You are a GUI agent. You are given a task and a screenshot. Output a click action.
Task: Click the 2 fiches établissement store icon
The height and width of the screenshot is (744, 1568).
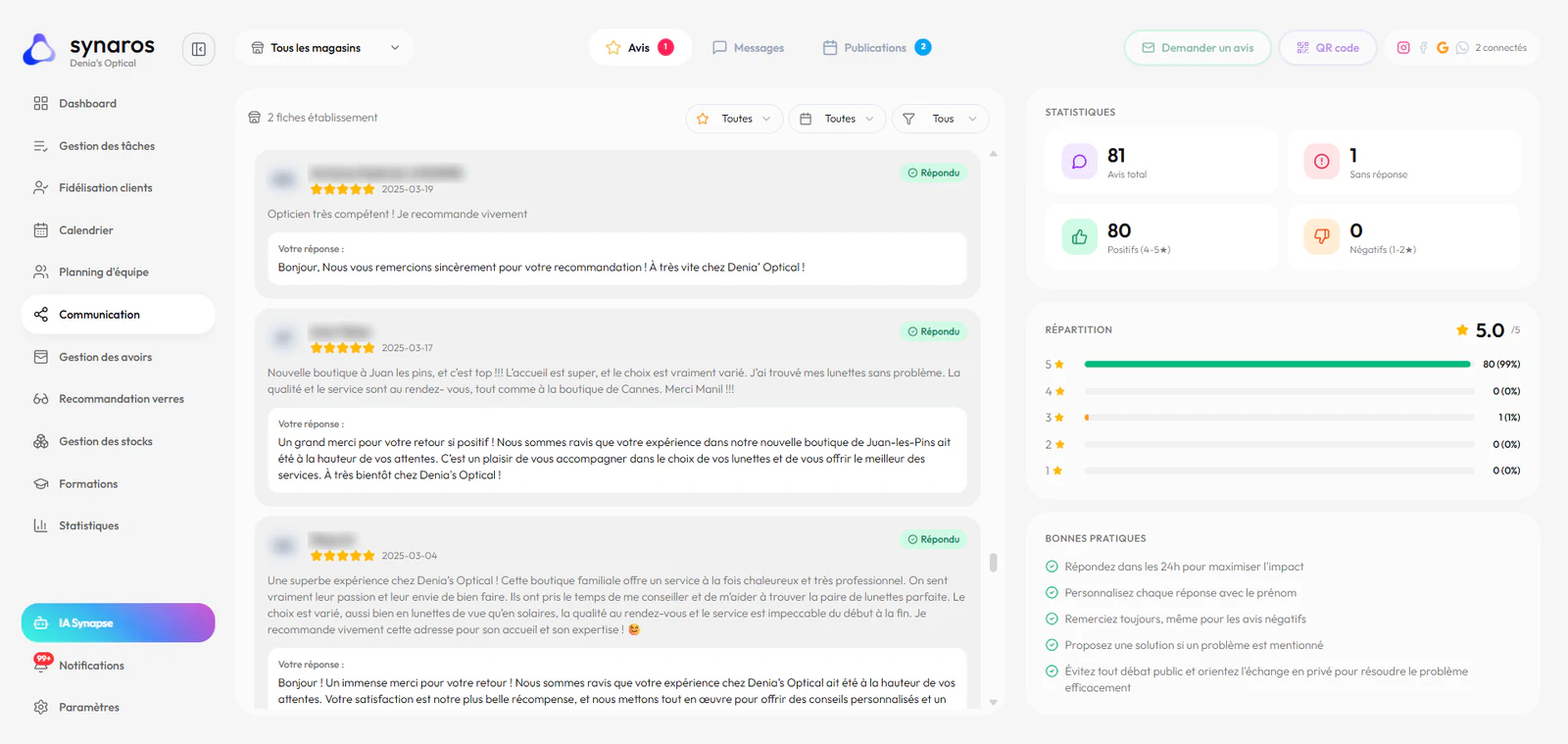(255, 118)
